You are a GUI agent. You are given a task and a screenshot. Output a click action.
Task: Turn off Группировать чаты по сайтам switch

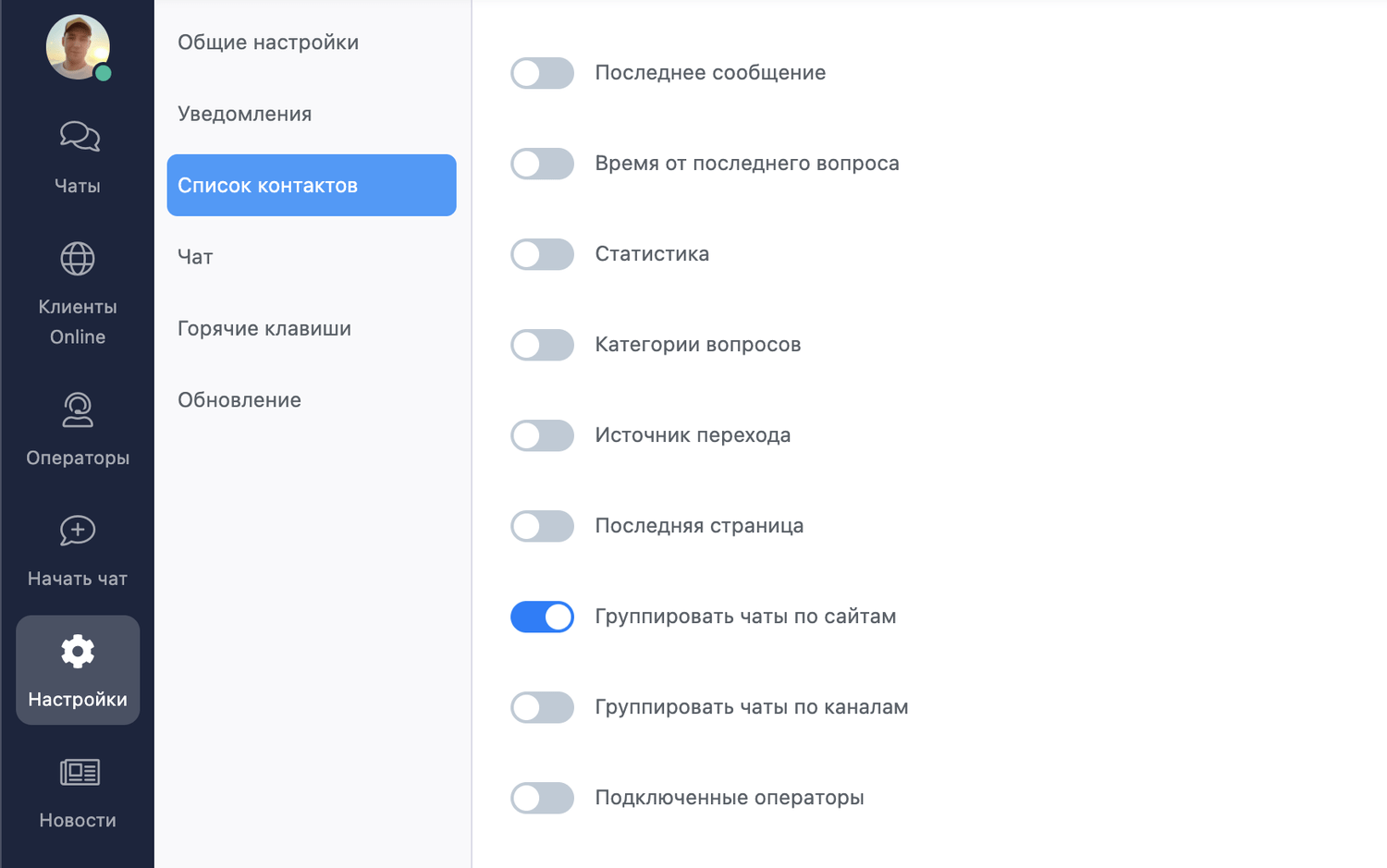(x=543, y=617)
